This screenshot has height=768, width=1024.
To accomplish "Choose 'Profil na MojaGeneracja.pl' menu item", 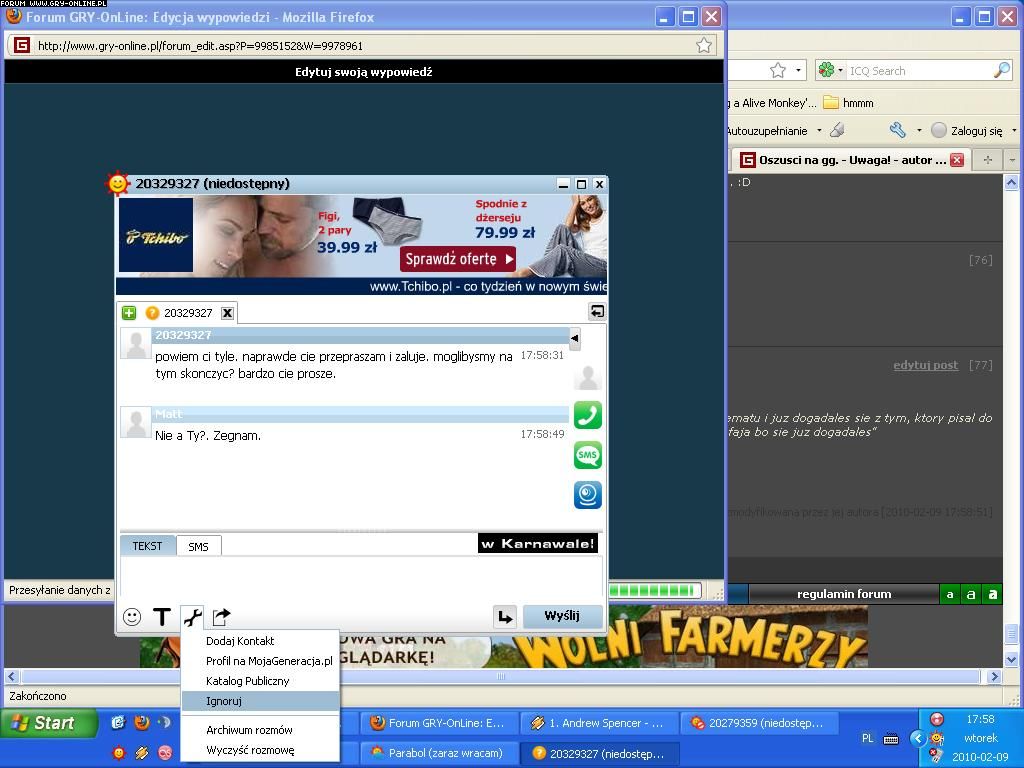I will (260, 661).
